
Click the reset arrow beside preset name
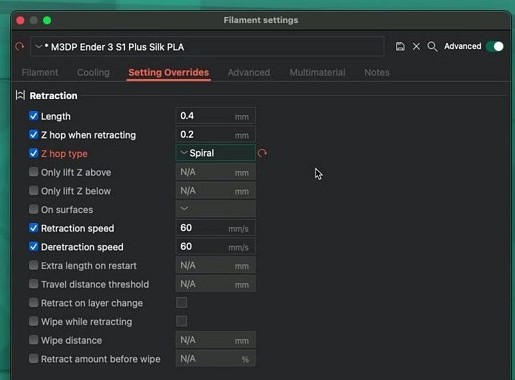(20, 46)
